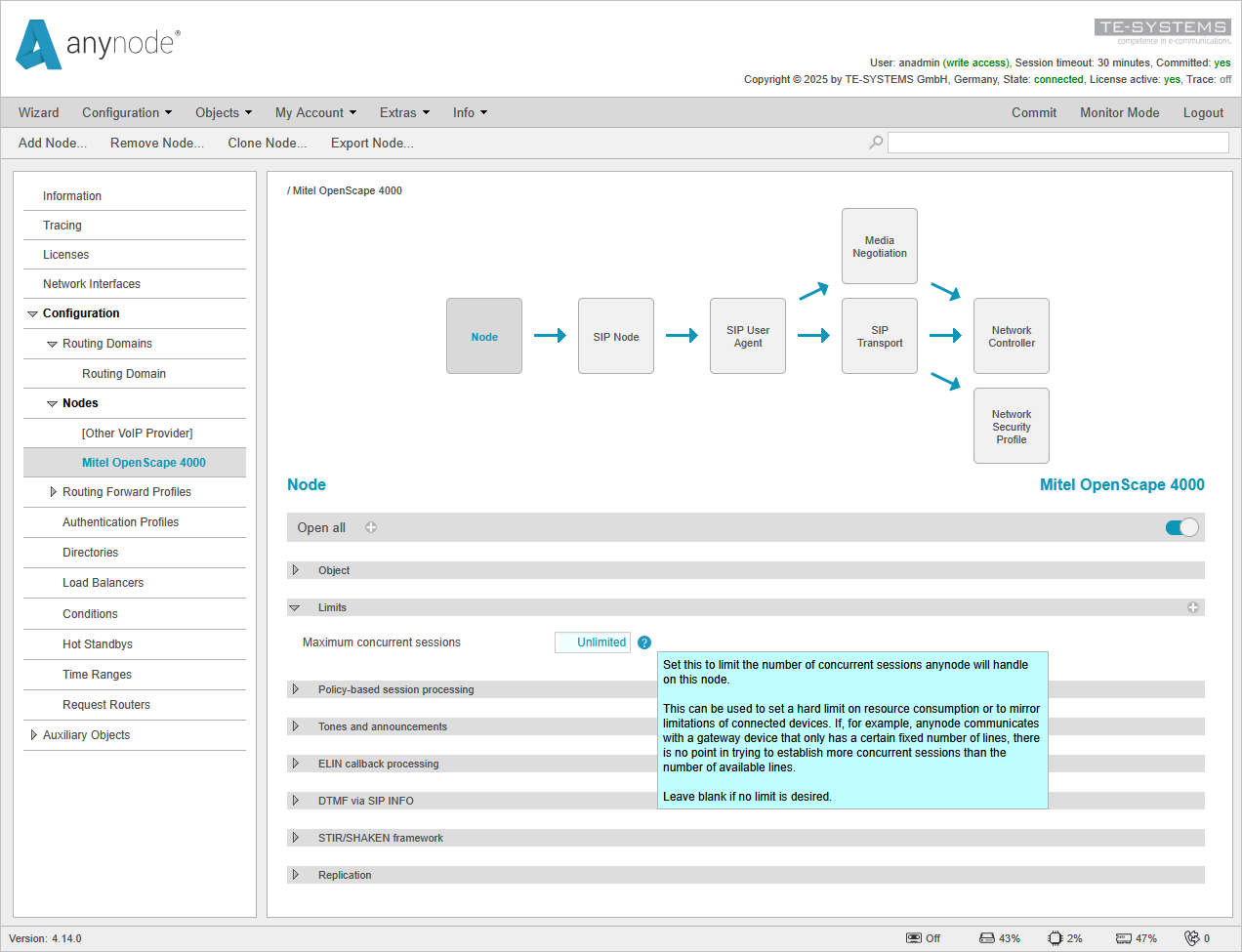Open the Maximum concurrent sessions help bubble icon
The image size is (1242, 952).
pos(644,642)
